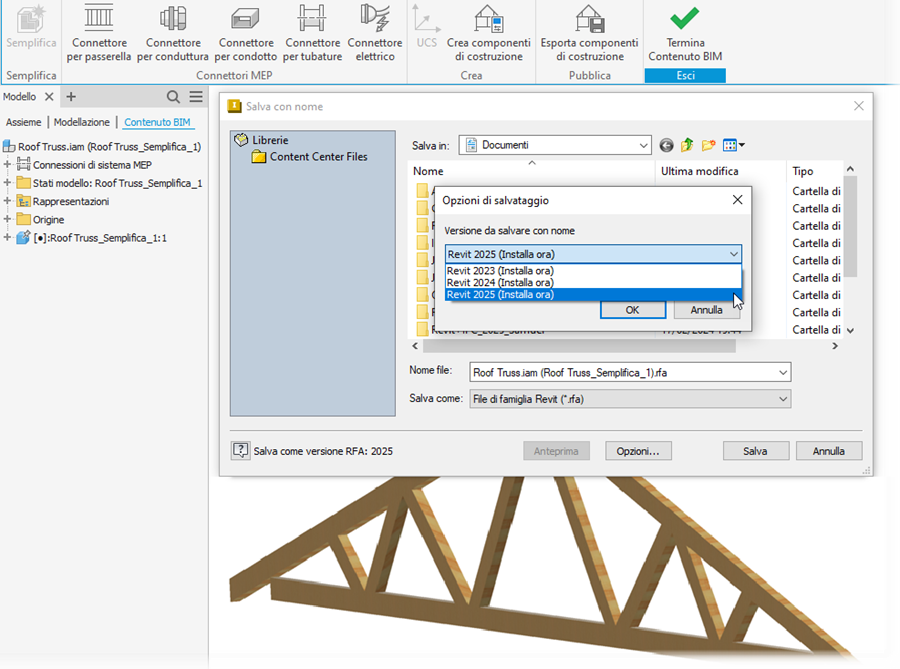Viewport: 900px width, 669px height.
Task: Click the Esci panel label
Action: [685, 76]
